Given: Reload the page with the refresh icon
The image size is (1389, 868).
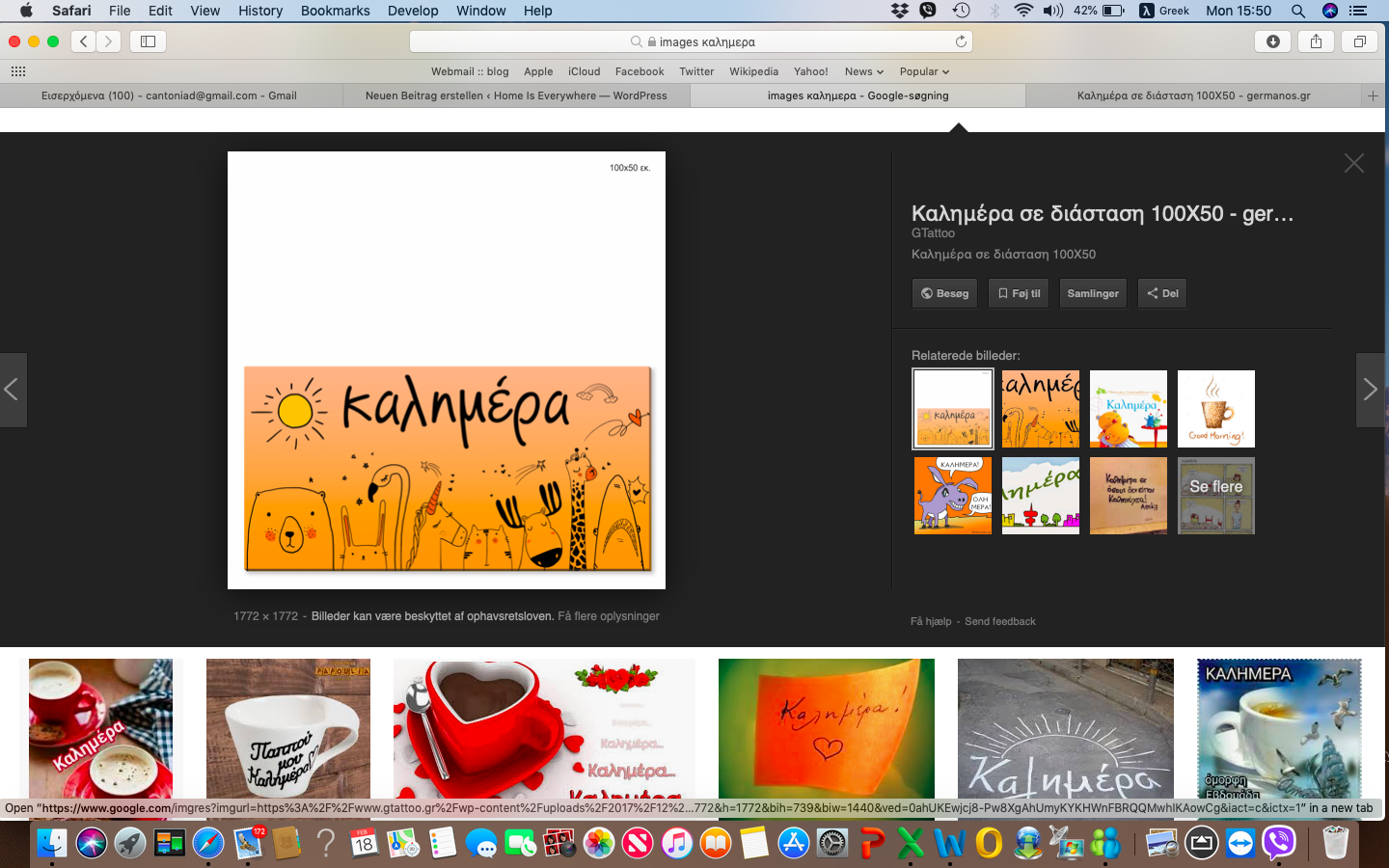Looking at the screenshot, I should pos(961,41).
